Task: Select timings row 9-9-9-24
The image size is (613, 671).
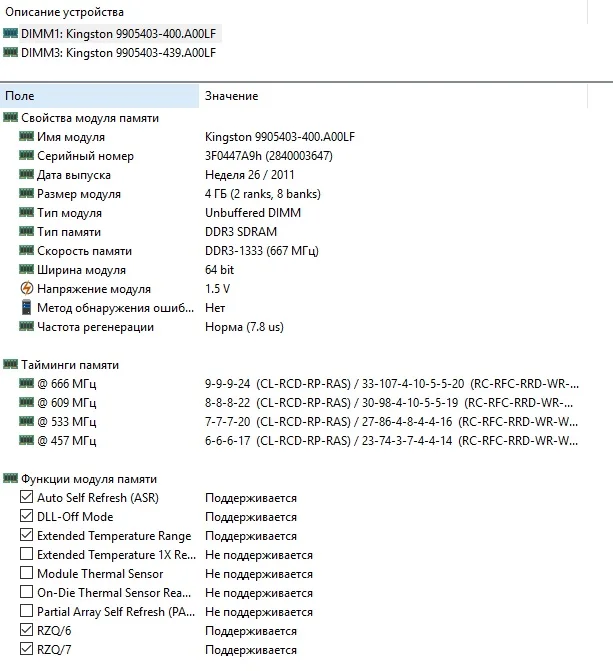Action: [392, 384]
